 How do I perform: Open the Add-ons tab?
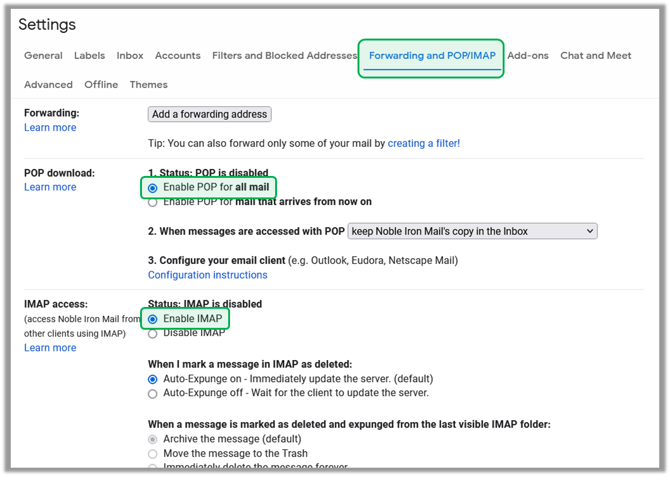[527, 56]
